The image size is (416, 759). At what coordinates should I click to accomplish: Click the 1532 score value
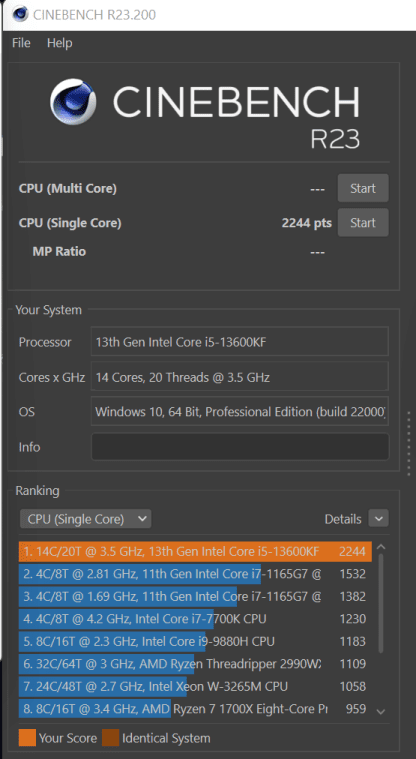[353, 574]
